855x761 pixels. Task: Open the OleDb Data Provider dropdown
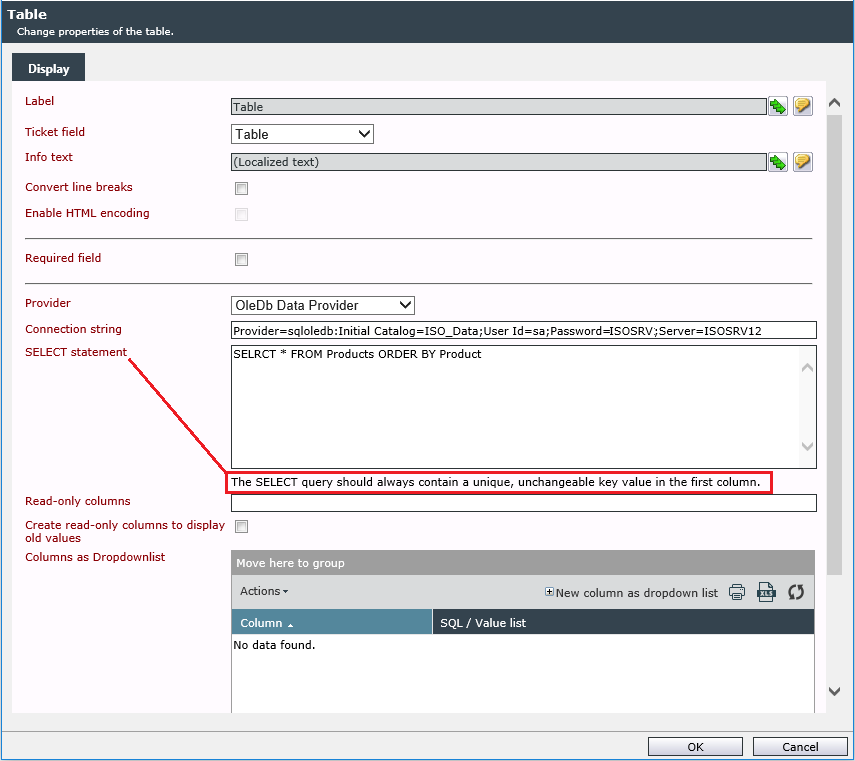click(x=323, y=305)
